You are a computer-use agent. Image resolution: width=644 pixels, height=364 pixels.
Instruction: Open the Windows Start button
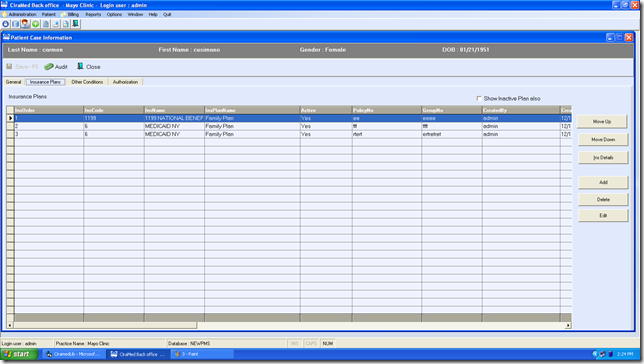point(19,354)
